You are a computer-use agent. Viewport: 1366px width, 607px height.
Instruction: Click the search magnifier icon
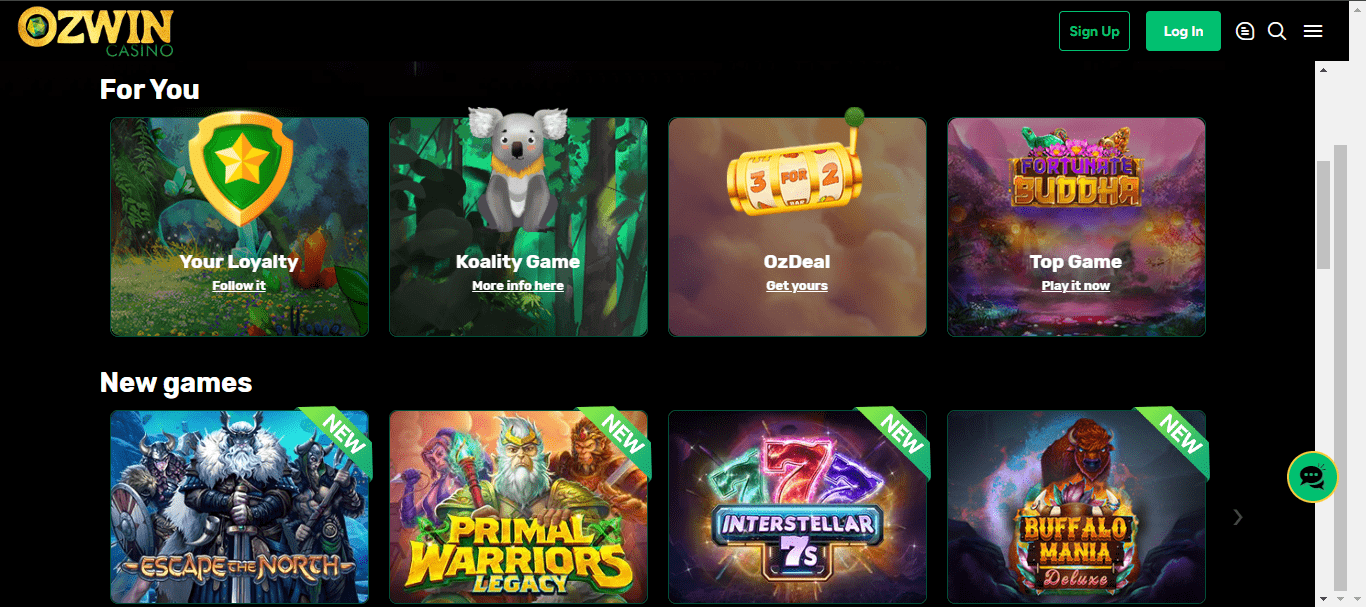pos(1277,31)
